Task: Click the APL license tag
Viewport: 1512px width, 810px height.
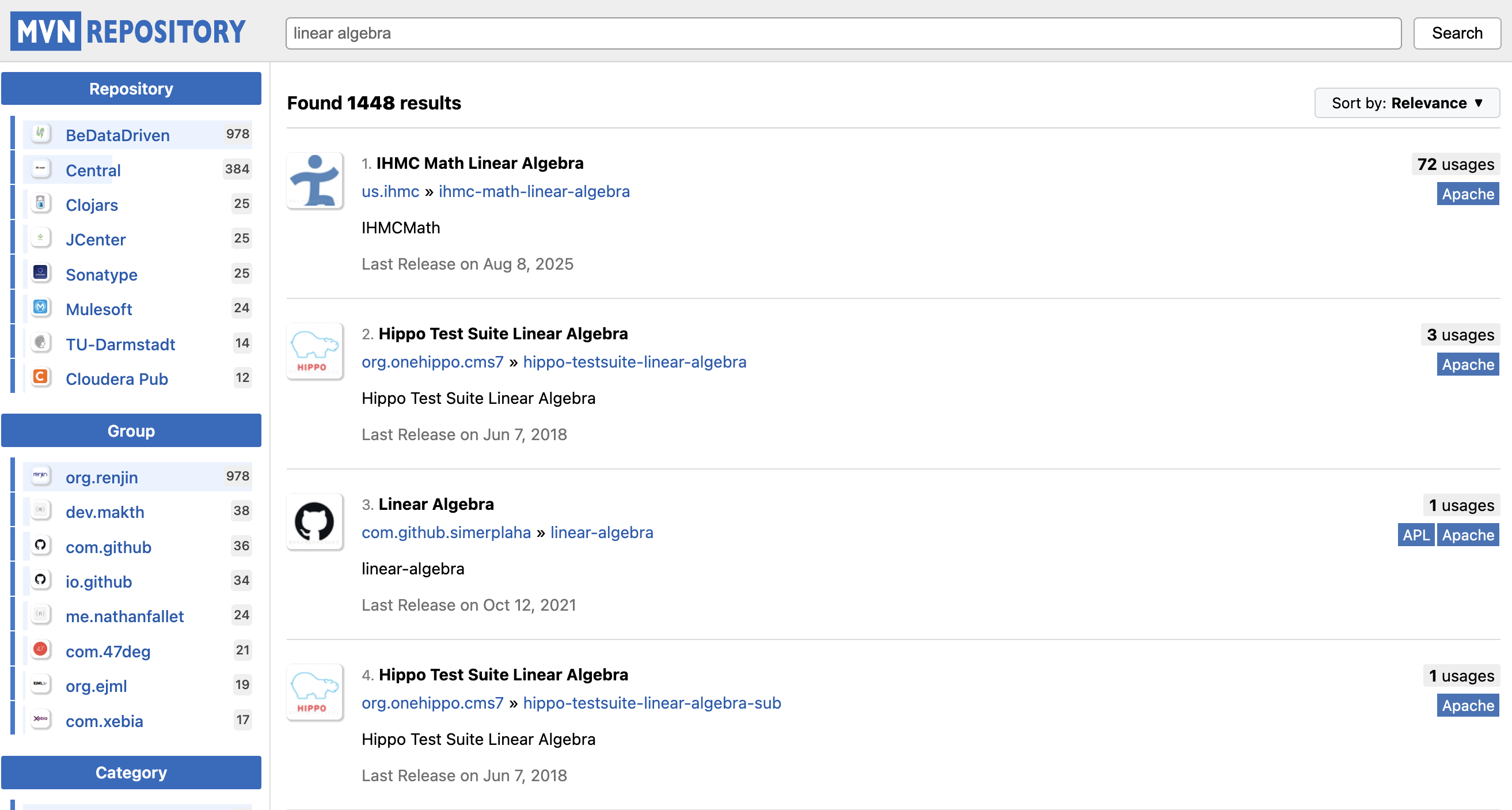Action: pos(1416,535)
